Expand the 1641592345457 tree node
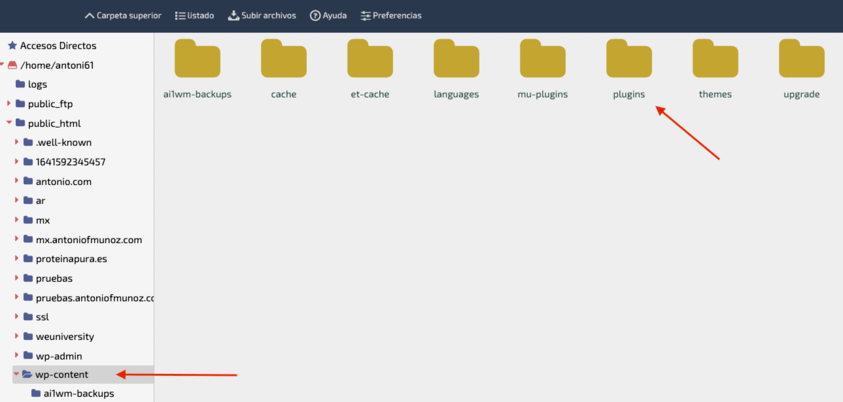 (x=16, y=161)
